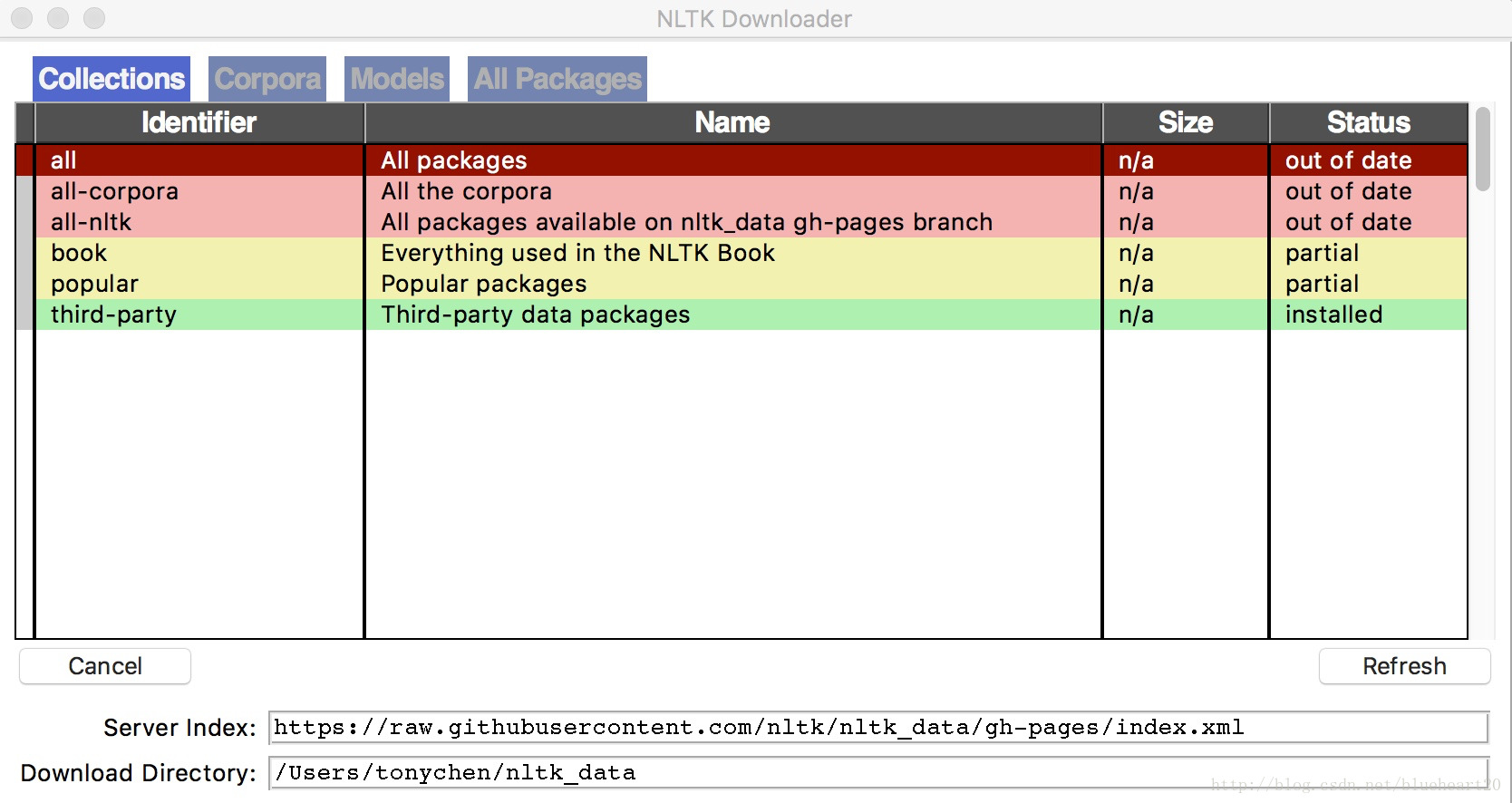
Task: Click the n/a size for third-party
Action: click(1186, 314)
